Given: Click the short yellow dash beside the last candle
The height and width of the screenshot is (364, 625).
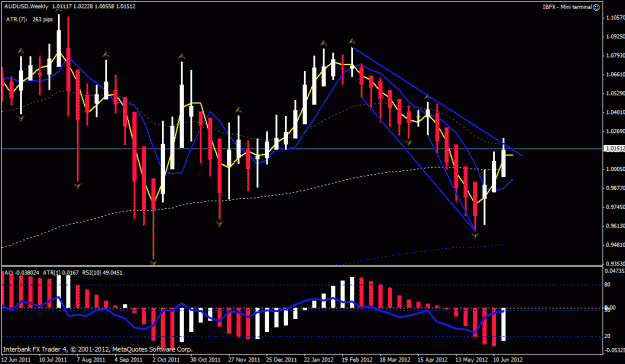Looking at the screenshot, I should coord(509,155).
